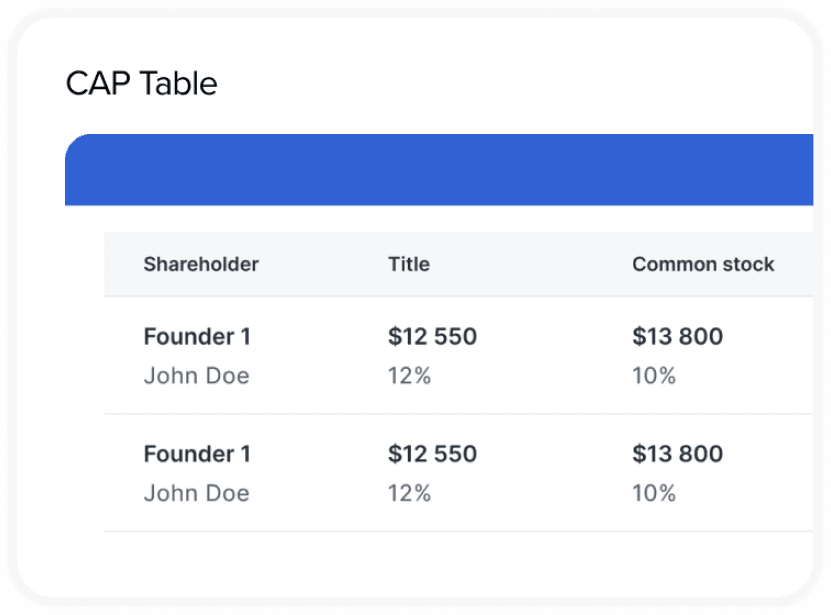Screen dimensions: 831x615
Task: Click $13 800 in the second row
Action: coord(677,454)
